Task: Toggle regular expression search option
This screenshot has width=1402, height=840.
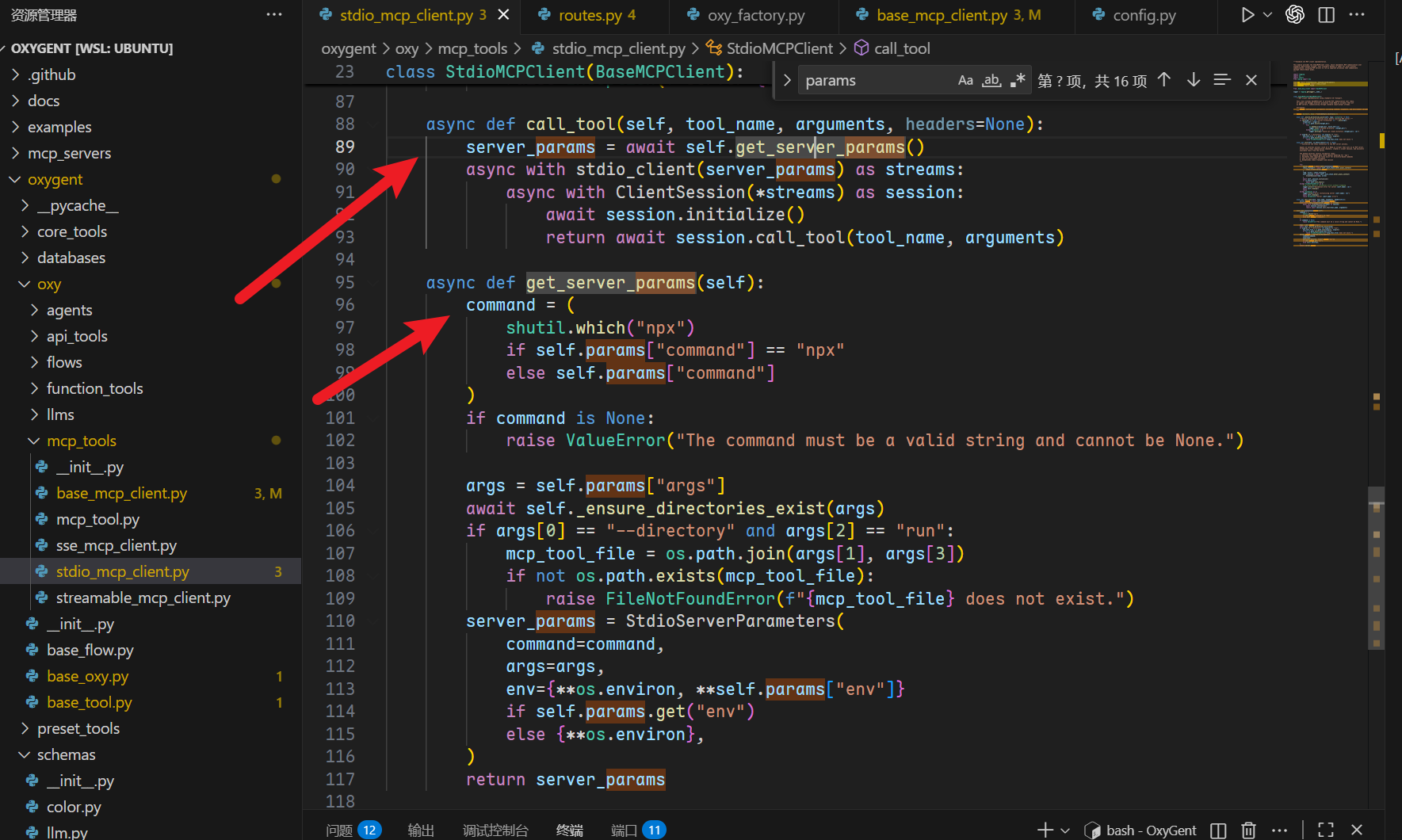Action: 1018,80
